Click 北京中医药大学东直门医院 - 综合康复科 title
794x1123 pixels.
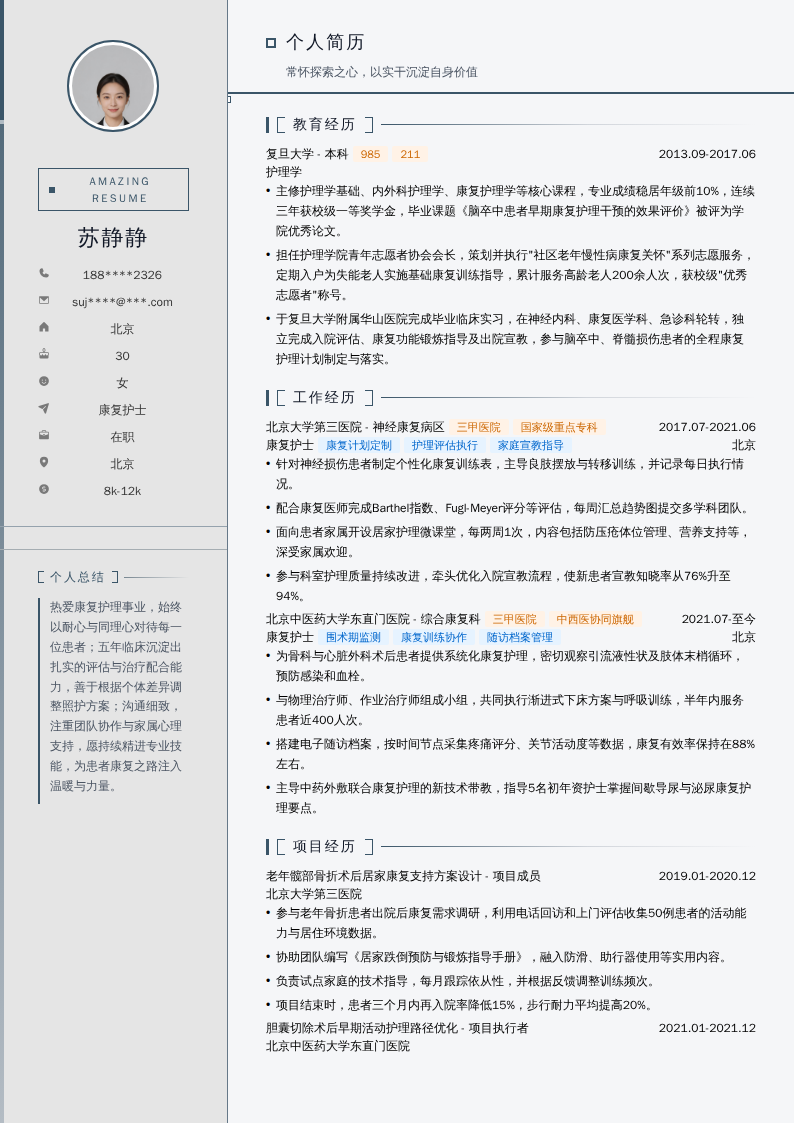373,619
